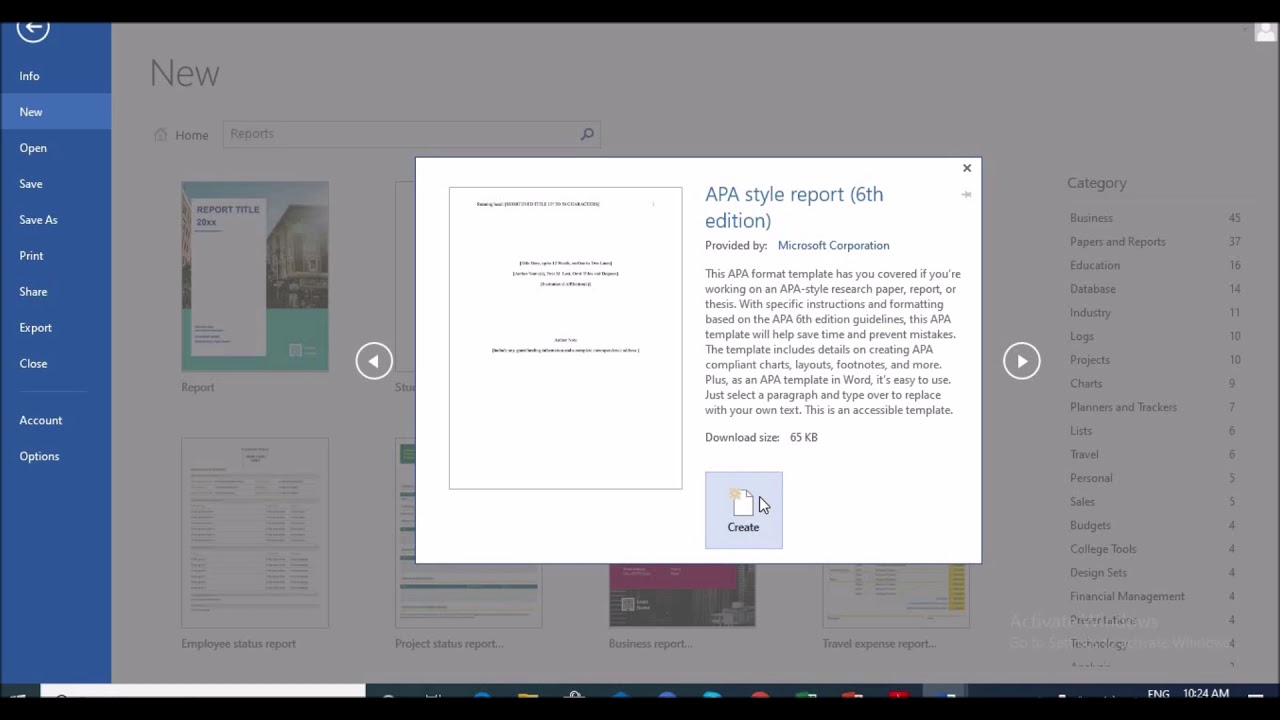Open Word Options
The image size is (1280, 720).
(55, 456)
